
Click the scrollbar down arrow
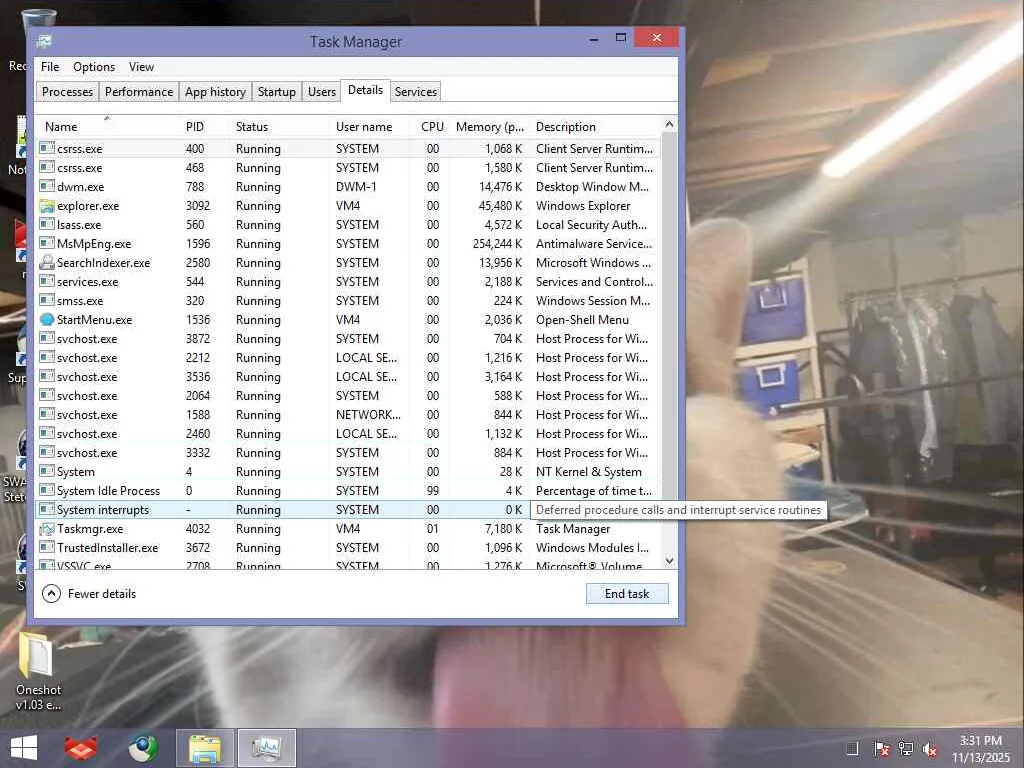669,561
